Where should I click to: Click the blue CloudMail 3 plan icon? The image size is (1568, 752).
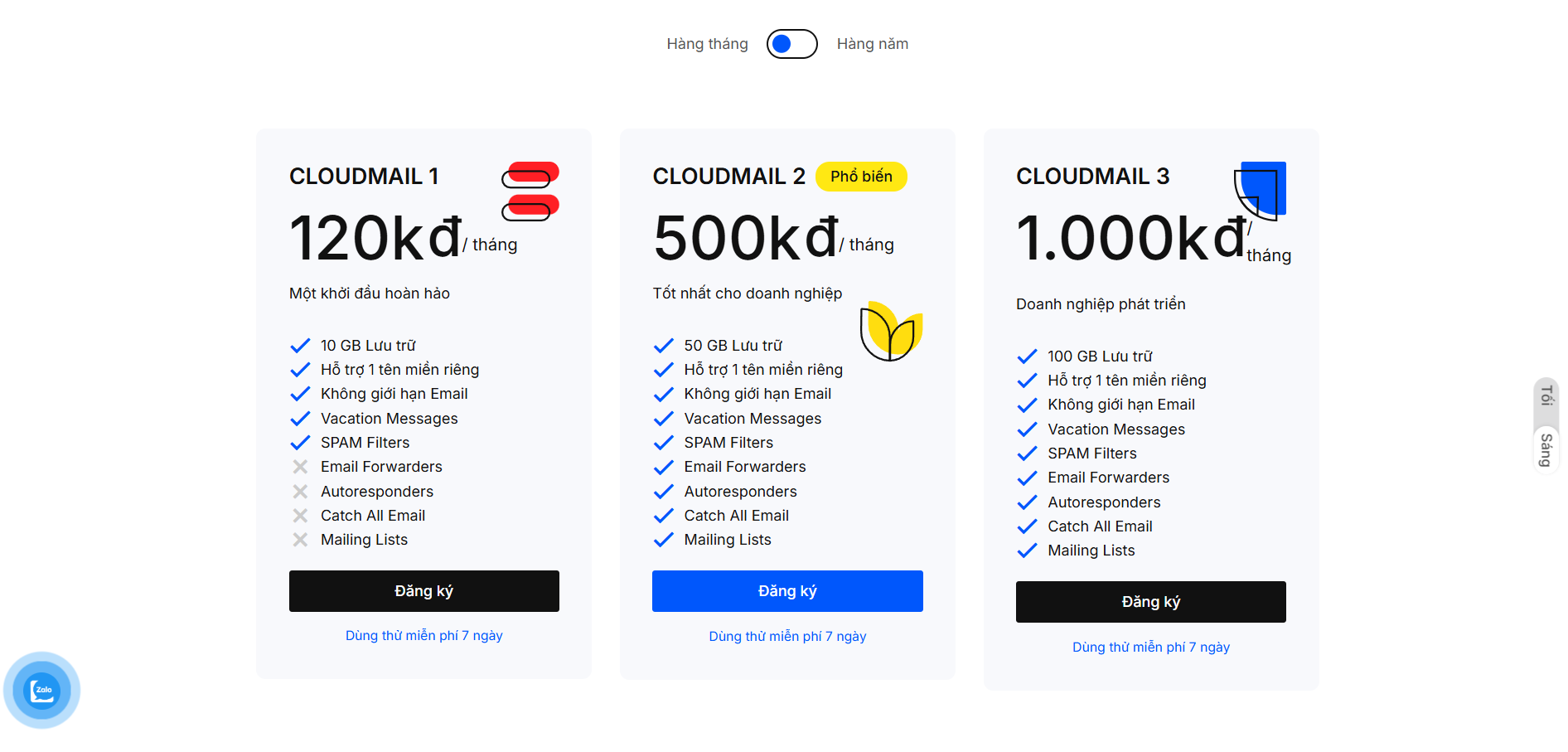[x=1260, y=190]
